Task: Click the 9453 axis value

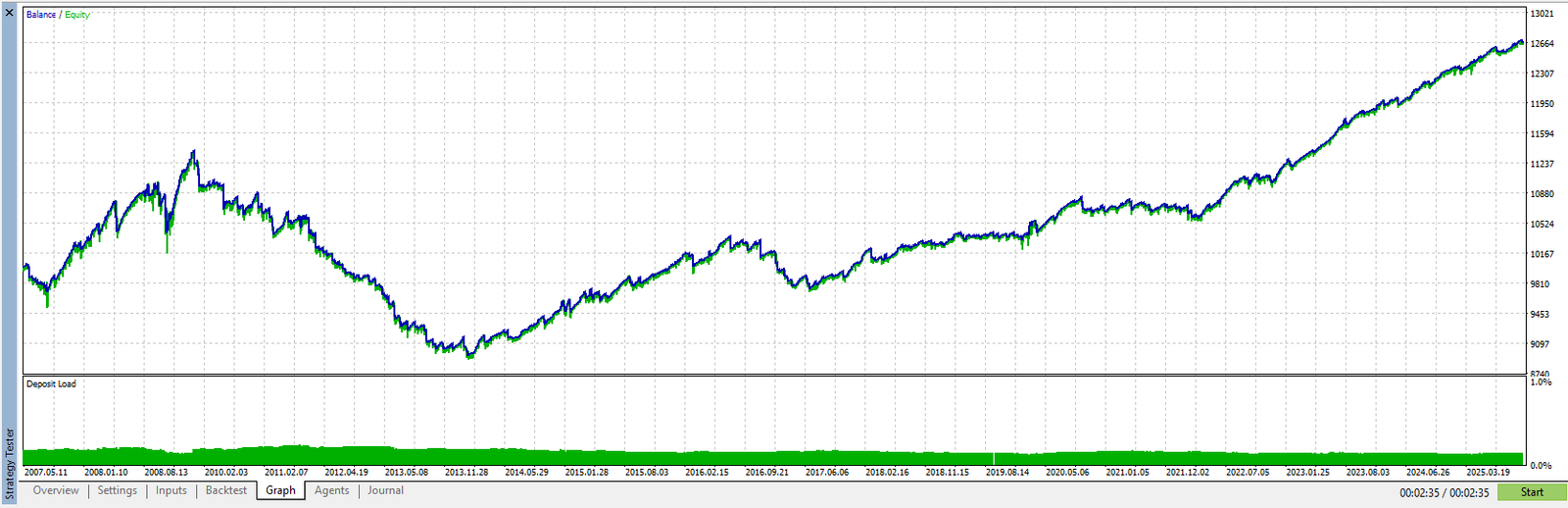Action: click(x=1540, y=314)
